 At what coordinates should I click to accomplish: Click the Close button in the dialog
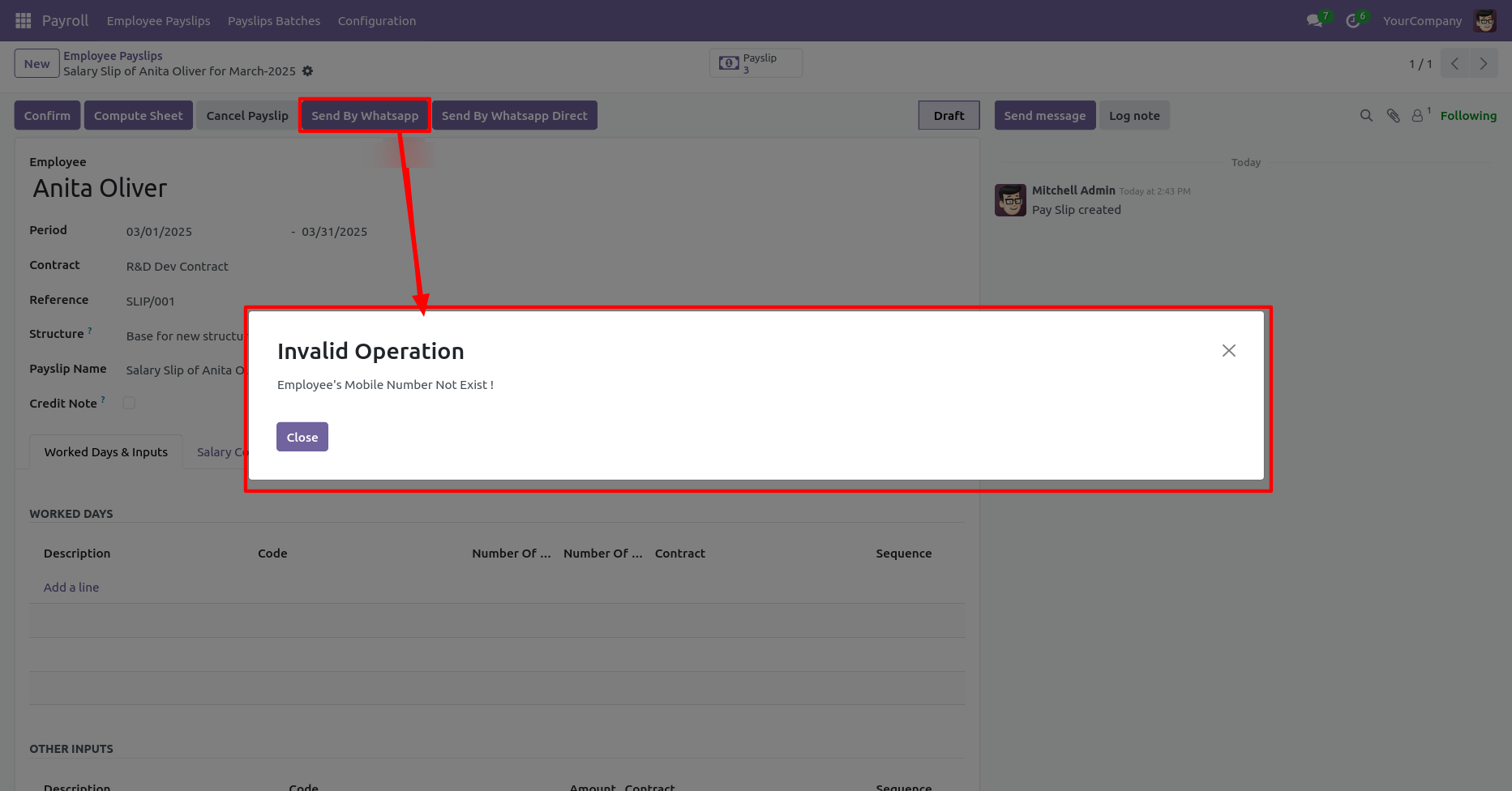click(x=302, y=437)
